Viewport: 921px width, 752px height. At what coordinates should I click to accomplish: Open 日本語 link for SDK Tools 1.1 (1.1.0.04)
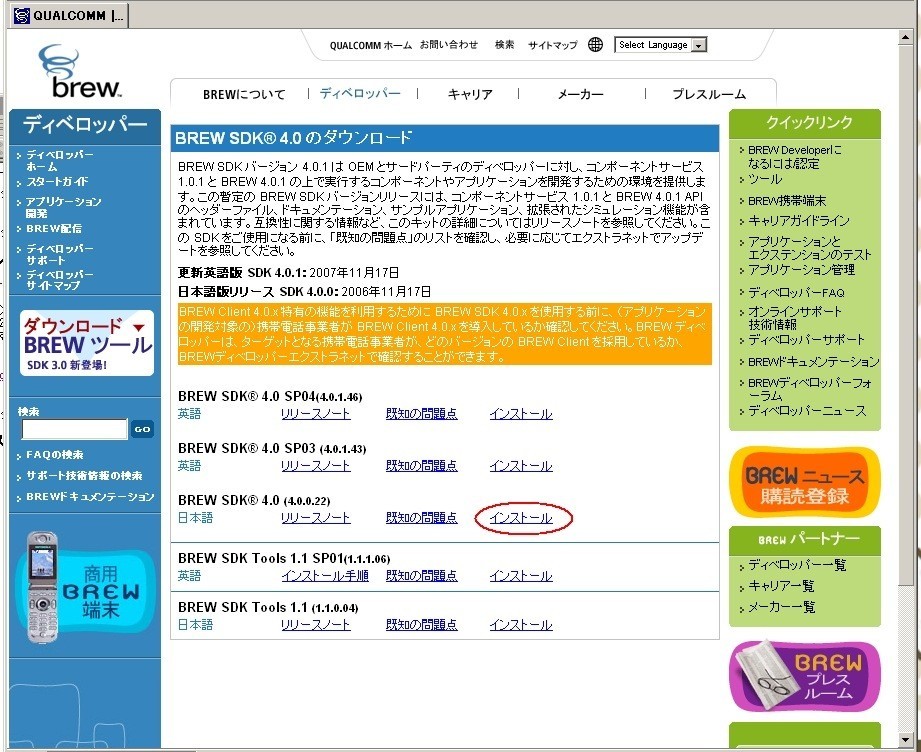[195, 625]
